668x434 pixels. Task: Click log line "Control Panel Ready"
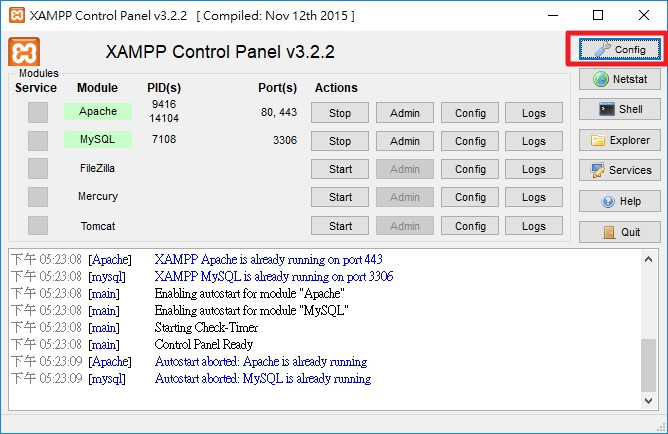pyautogui.click(x=204, y=344)
